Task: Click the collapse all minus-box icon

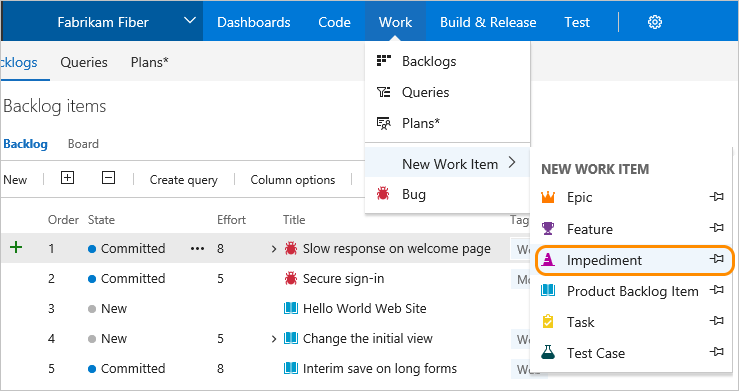Action: pyautogui.click(x=108, y=178)
